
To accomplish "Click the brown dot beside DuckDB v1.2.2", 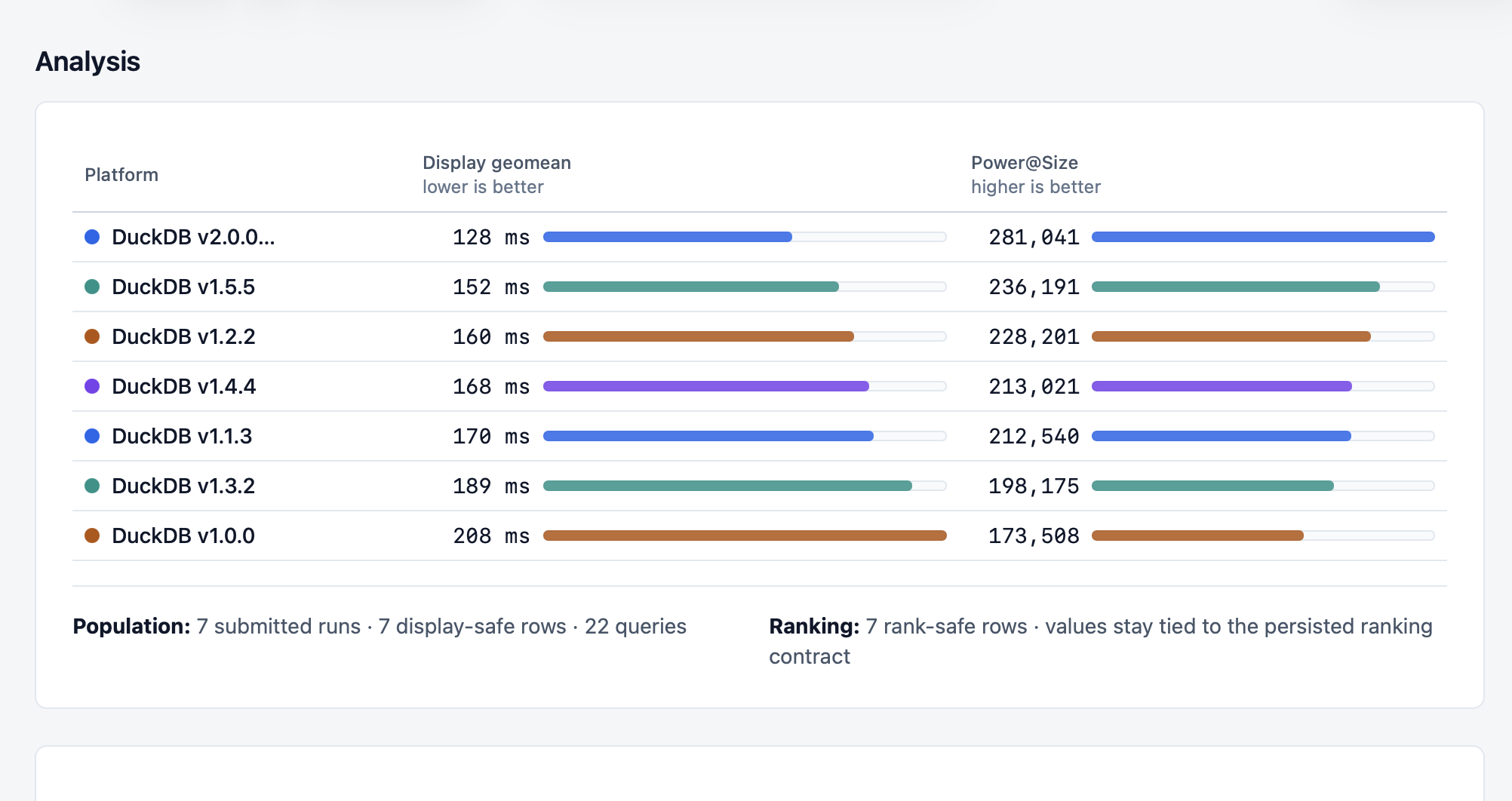I will pyautogui.click(x=92, y=336).
